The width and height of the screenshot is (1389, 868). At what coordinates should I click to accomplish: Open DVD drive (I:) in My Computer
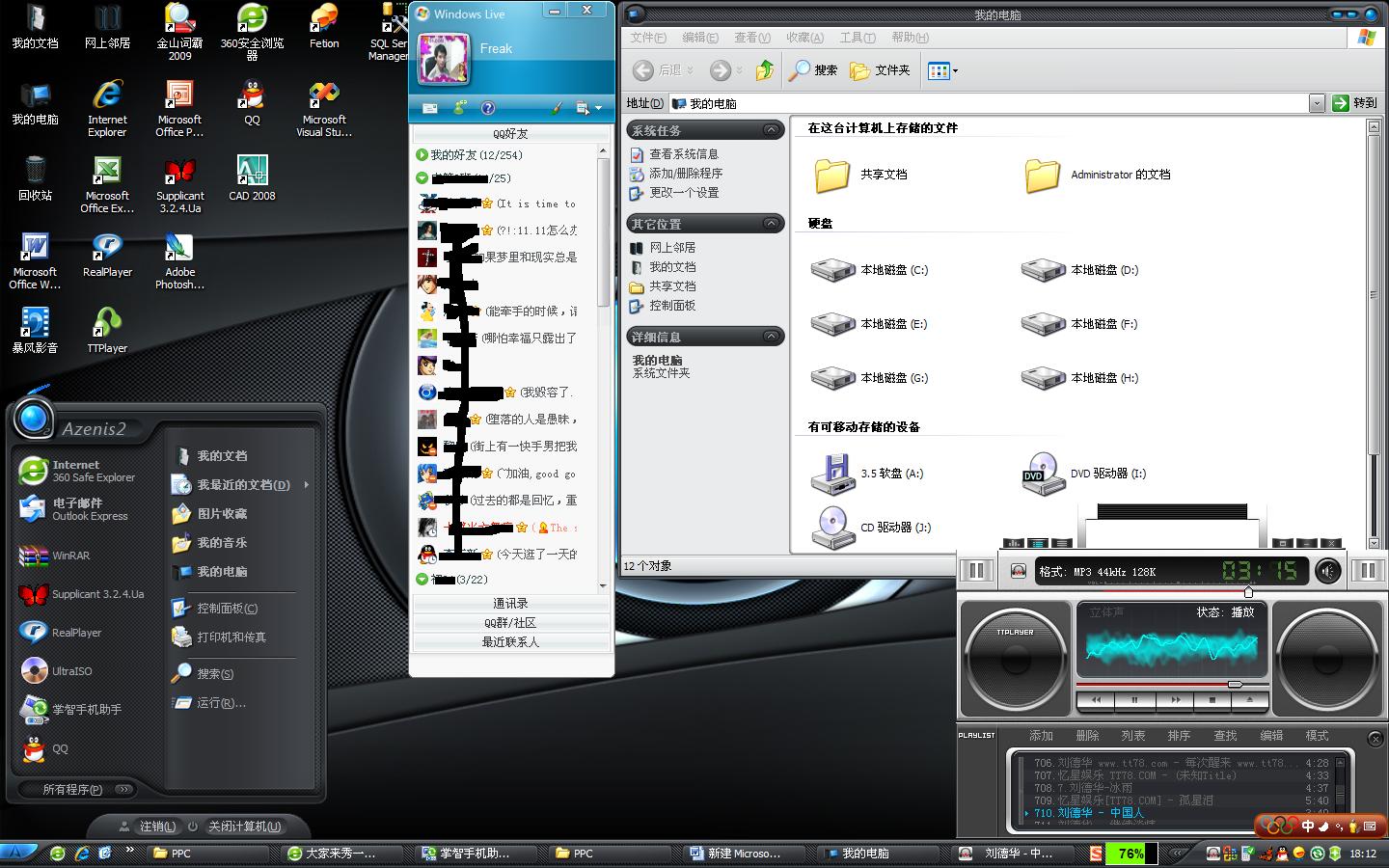click(1082, 474)
